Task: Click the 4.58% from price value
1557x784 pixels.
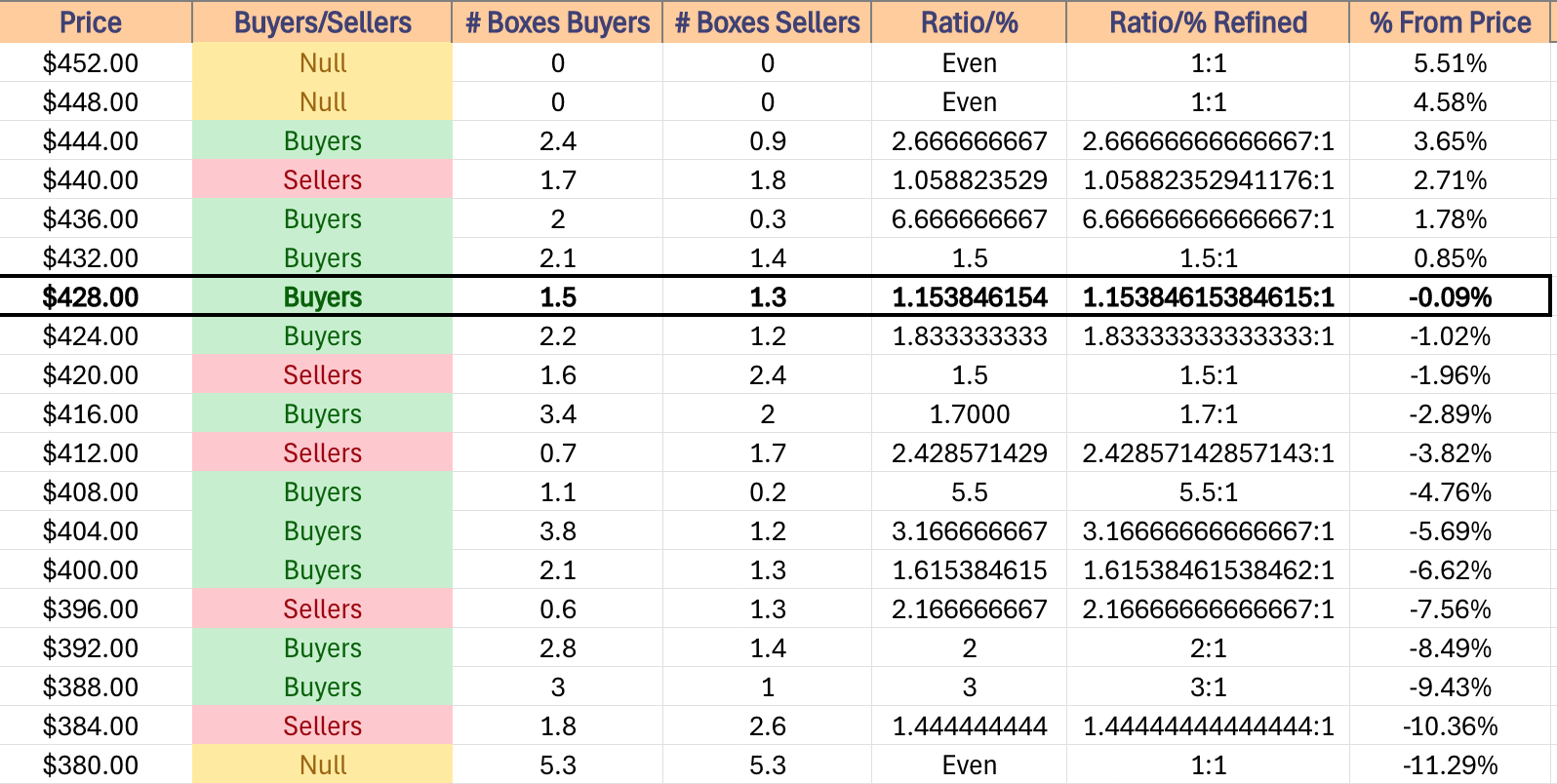Action: coord(1451,102)
